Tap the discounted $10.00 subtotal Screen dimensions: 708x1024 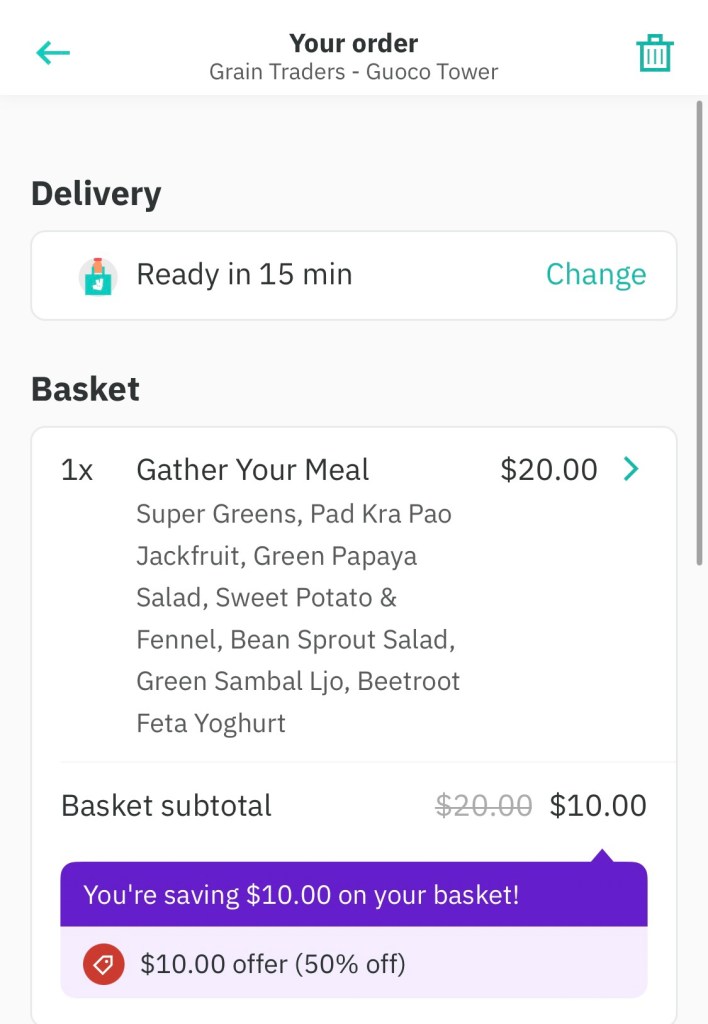point(598,806)
